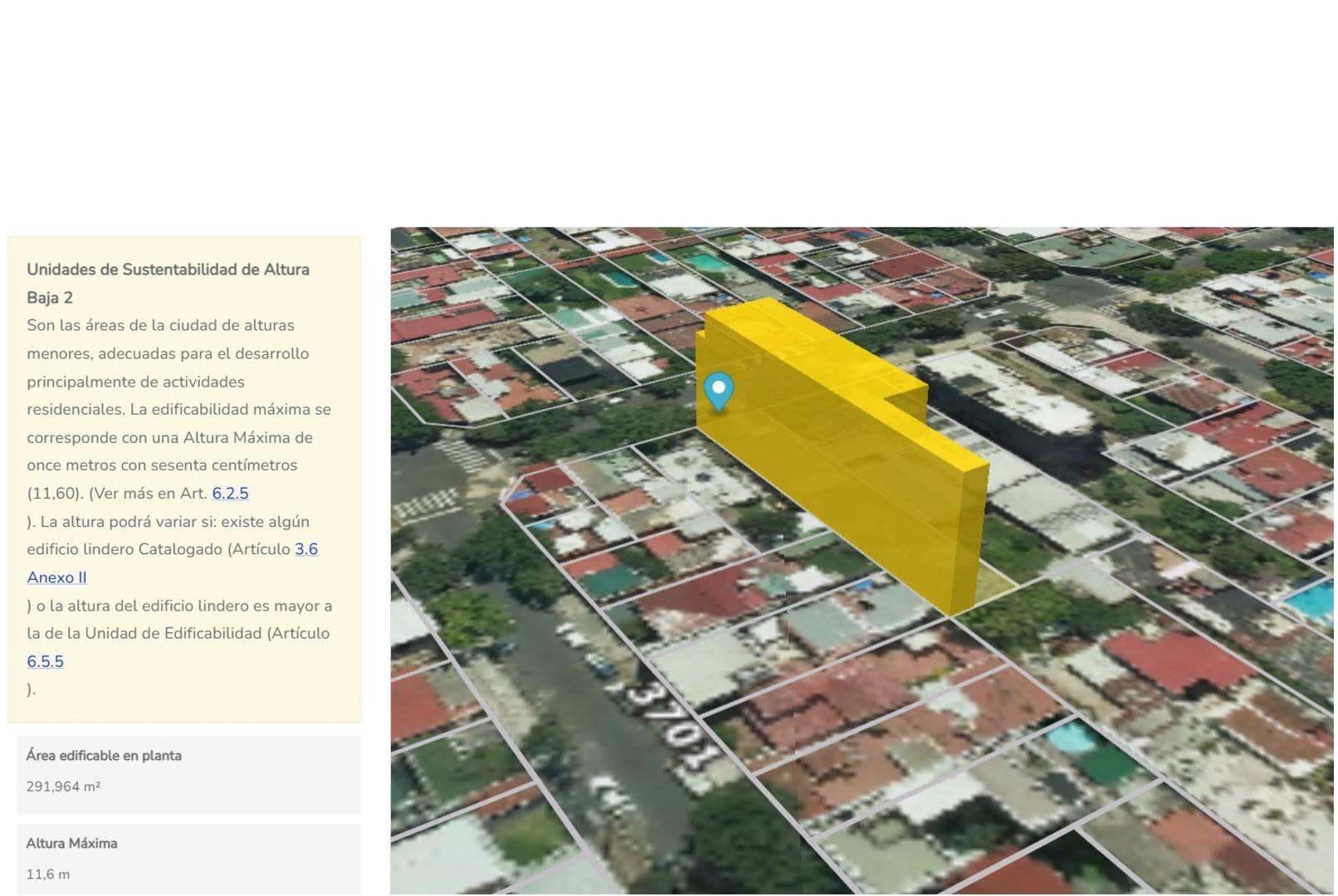The height and width of the screenshot is (896, 1338).
Task: Click the turquoise pool at map's right edge
Action: pyautogui.click(x=1316, y=601)
